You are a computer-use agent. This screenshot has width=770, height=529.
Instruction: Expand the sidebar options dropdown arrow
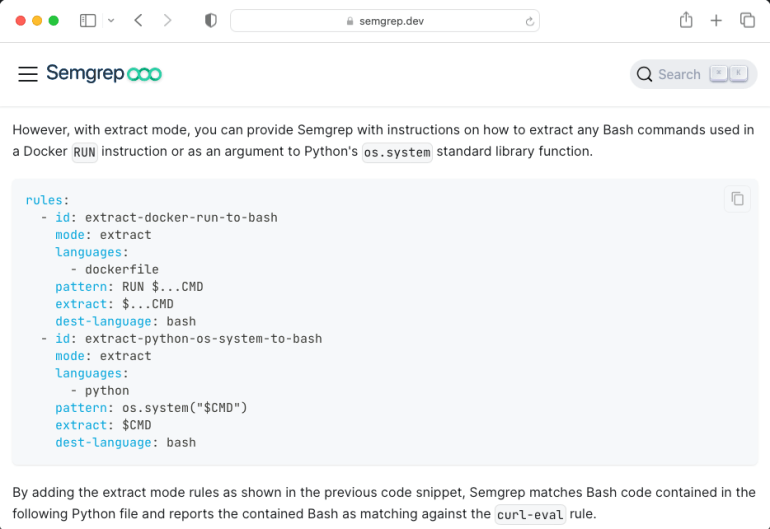point(110,20)
